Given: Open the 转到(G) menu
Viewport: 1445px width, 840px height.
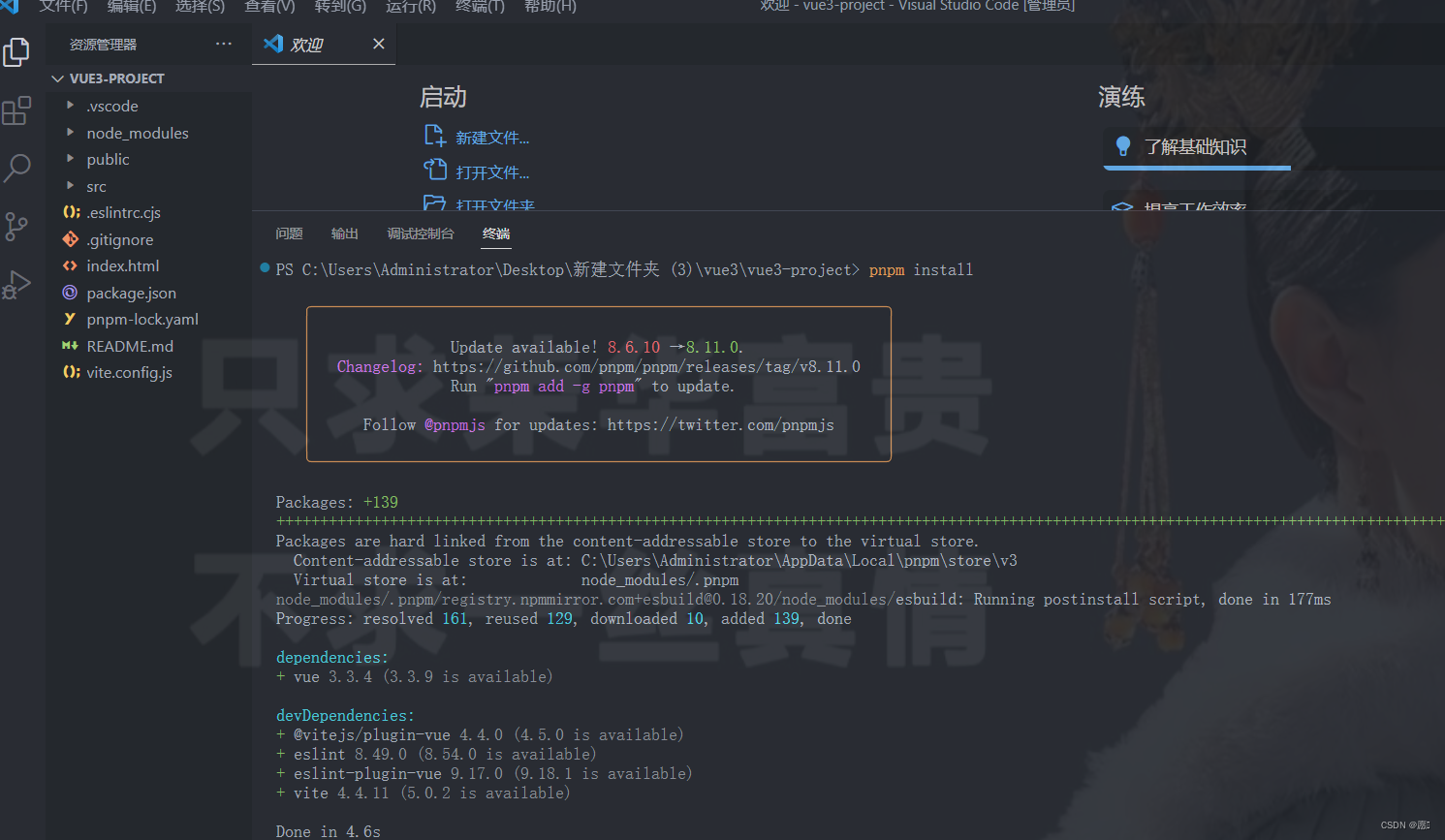Looking at the screenshot, I should [x=340, y=6].
